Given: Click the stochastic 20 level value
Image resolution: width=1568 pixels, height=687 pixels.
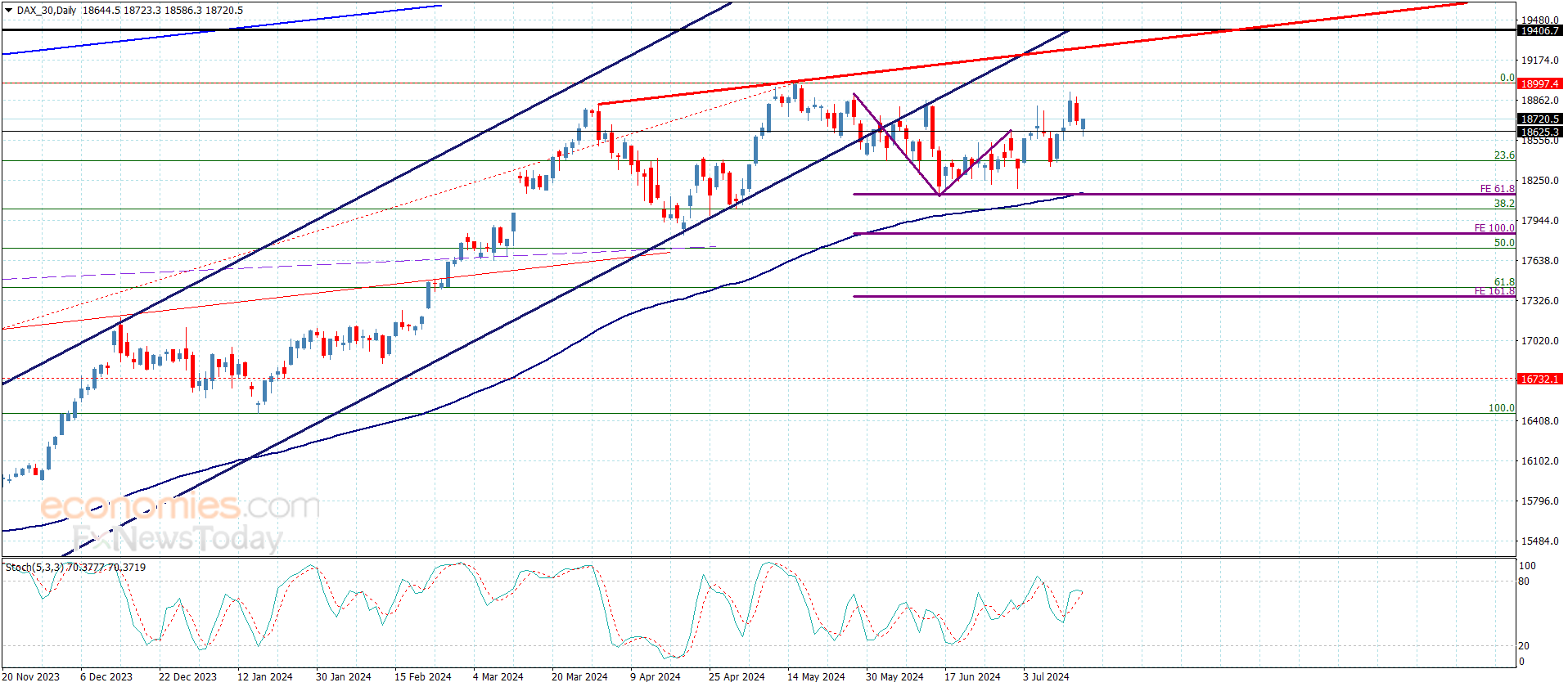Looking at the screenshot, I should [x=1524, y=646].
